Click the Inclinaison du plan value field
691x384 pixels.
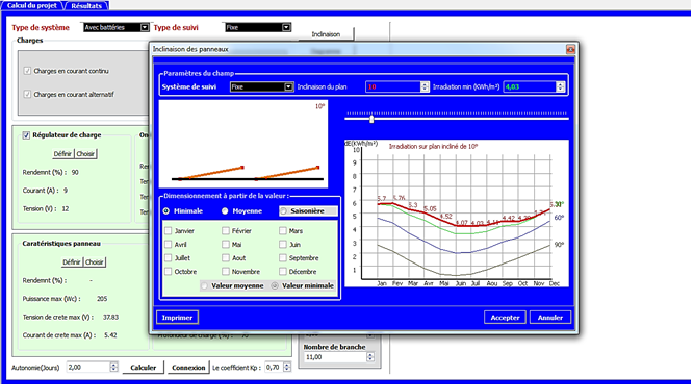(393, 87)
